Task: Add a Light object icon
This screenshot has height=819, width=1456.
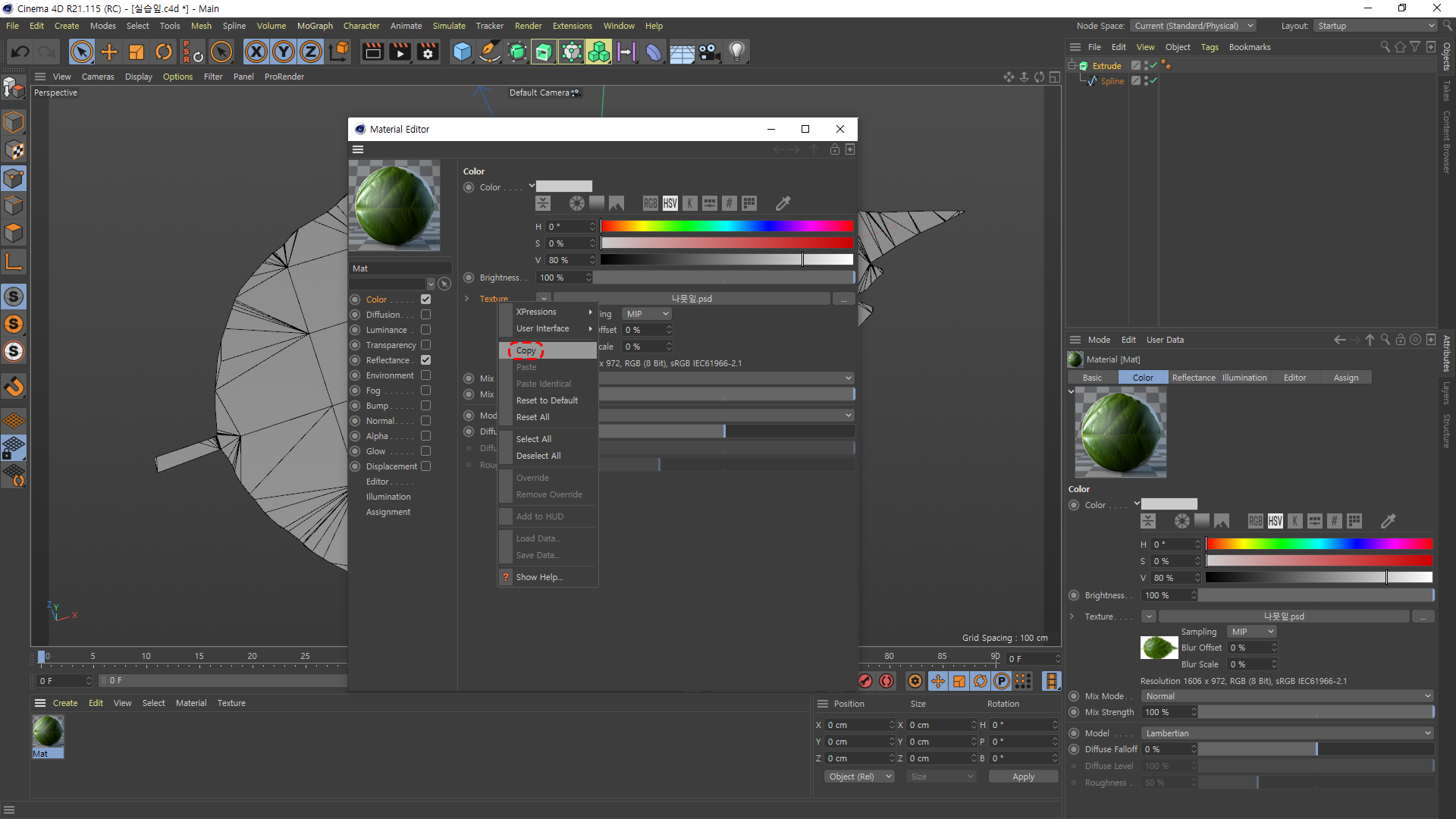Action: click(x=736, y=52)
